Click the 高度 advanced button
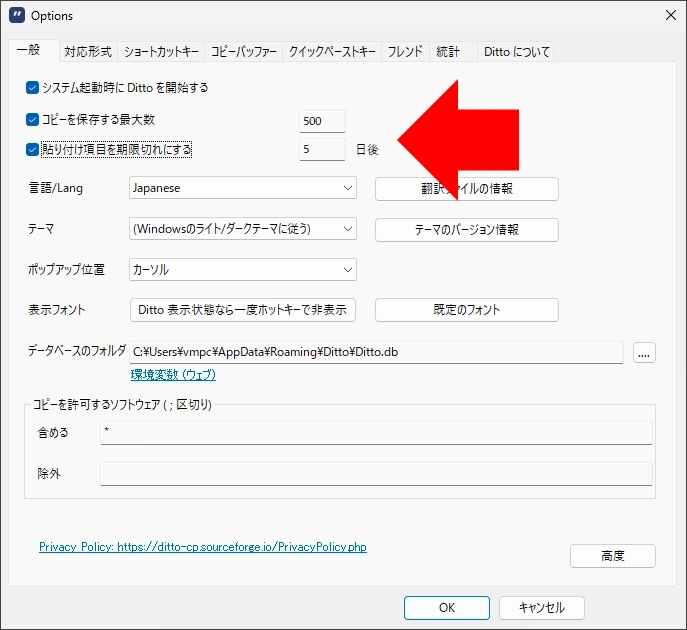Image resolution: width=687 pixels, height=630 pixels. point(612,556)
